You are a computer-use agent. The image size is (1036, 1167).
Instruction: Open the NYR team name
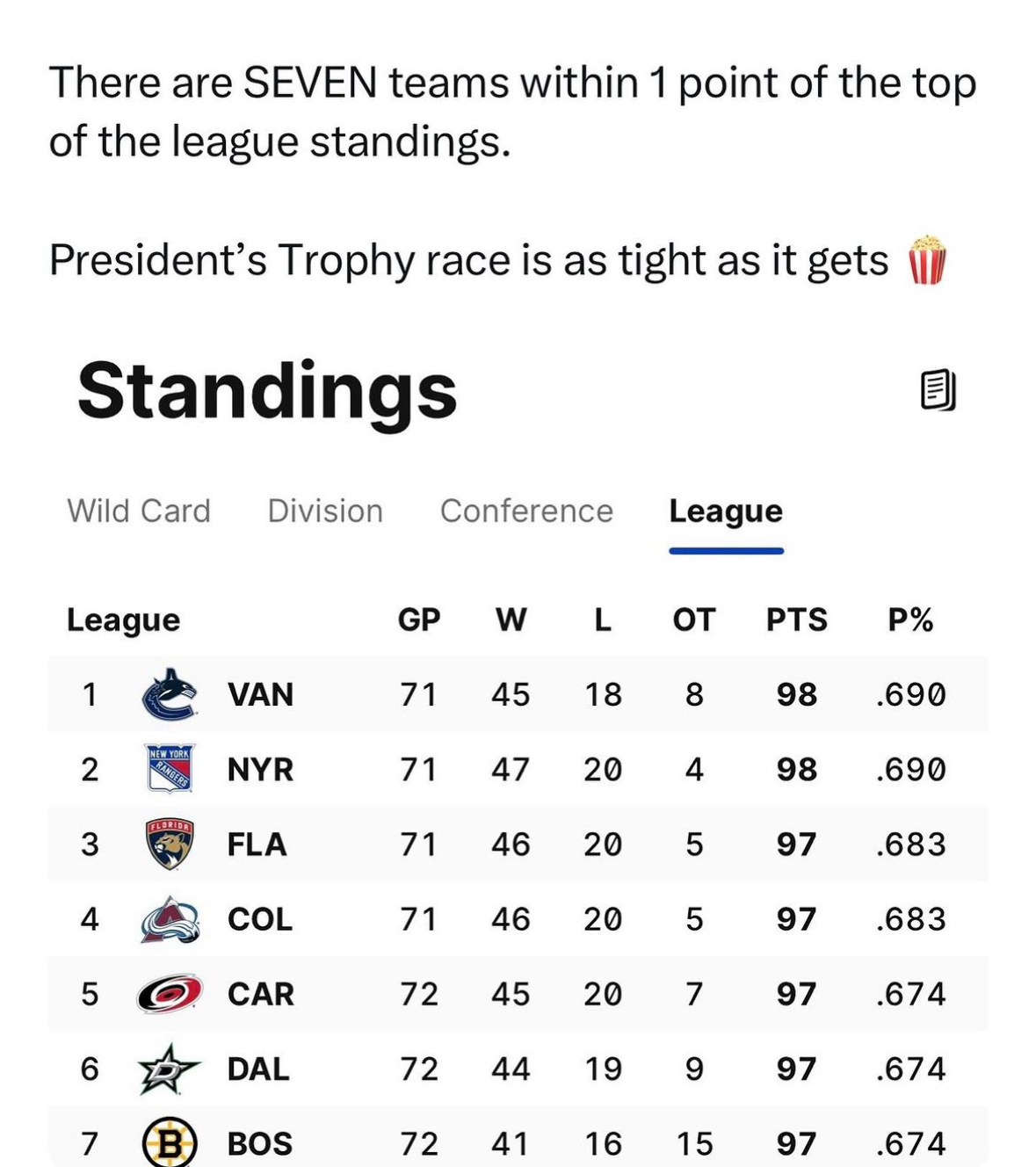pyautogui.click(x=260, y=769)
